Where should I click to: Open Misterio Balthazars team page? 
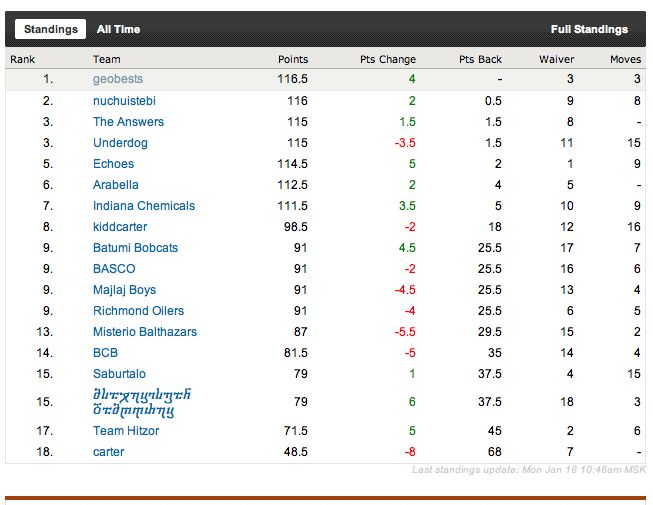click(x=145, y=332)
